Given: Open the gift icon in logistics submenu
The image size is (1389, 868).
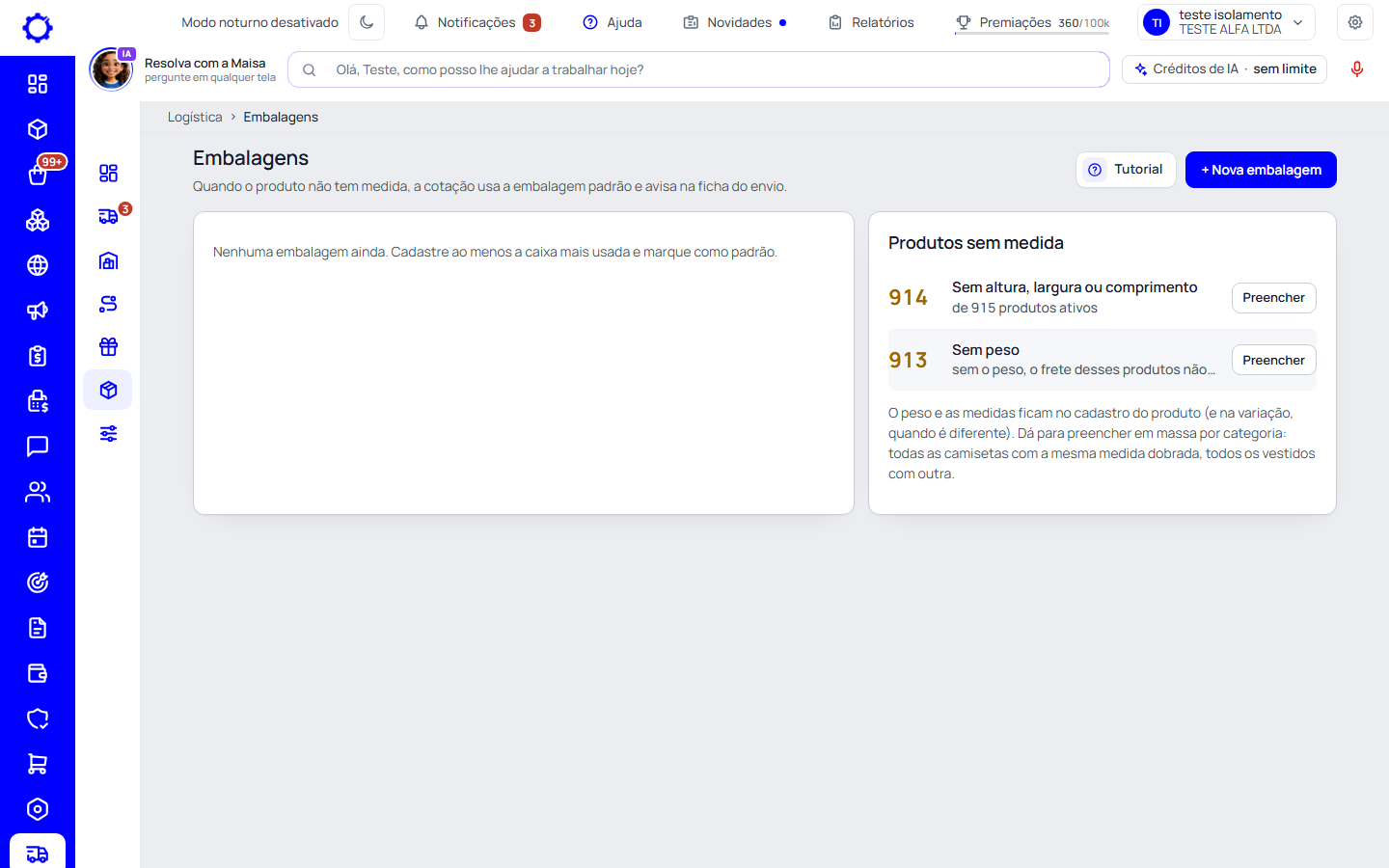Looking at the screenshot, I should click(x=108, y=347).
